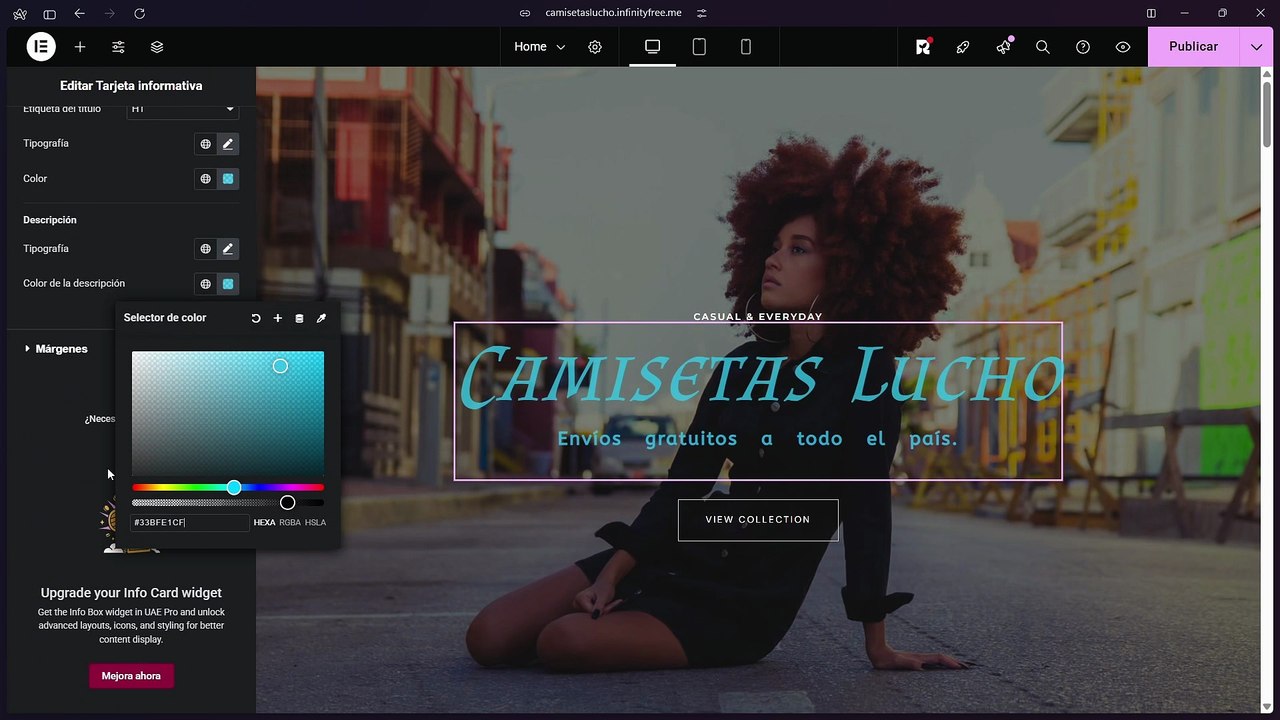
Task: Open the notes icon with red badge
Action: (923, 47)
